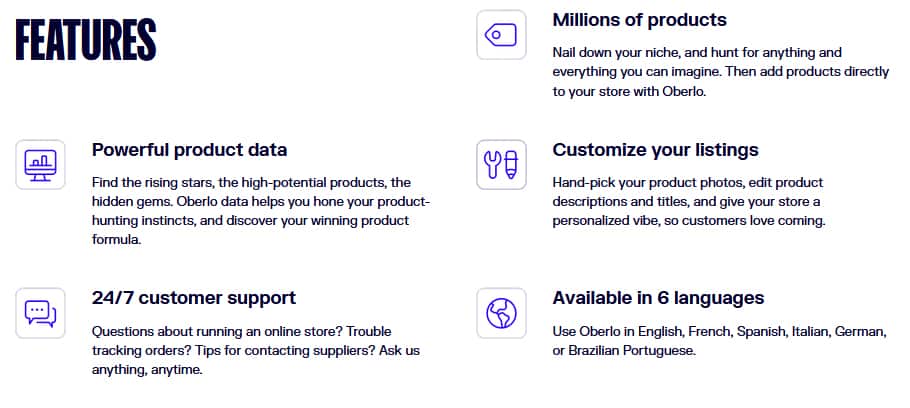Image resolution: width=910 pixels, height=408 pixels.
Task: Click the Hand-pick your product photos text
Action: coord(688,202)
